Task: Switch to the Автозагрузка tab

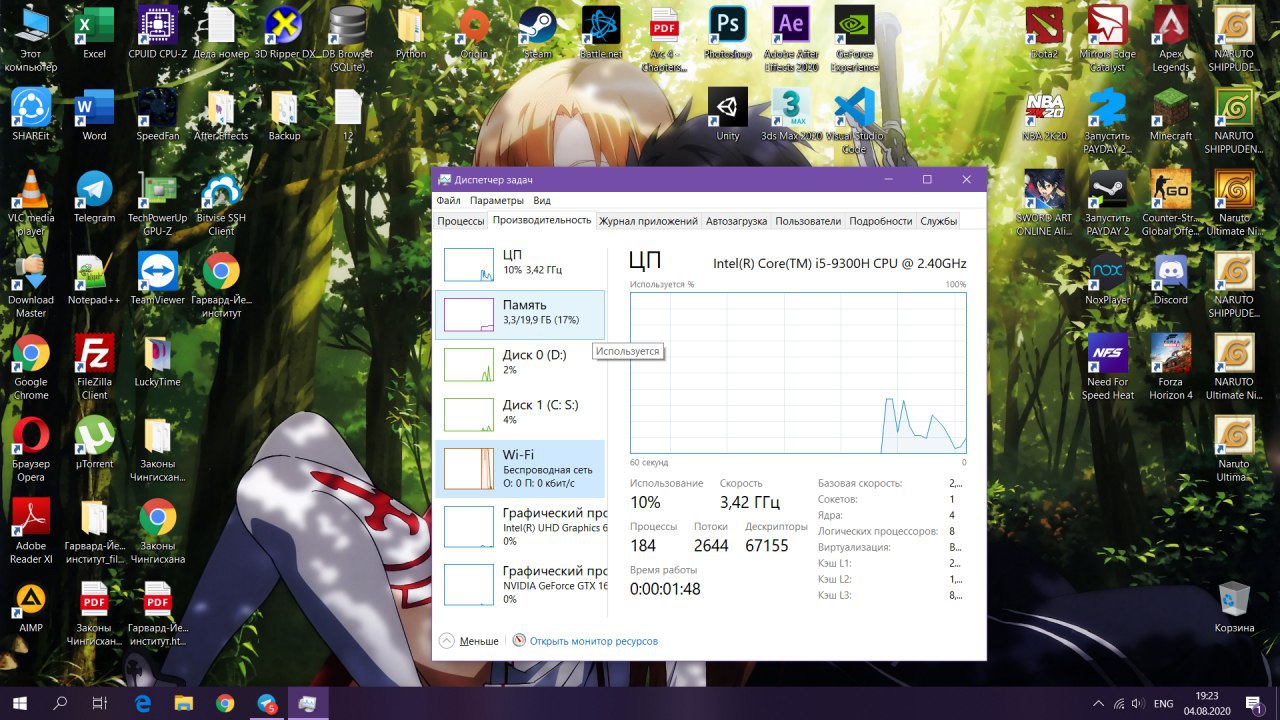Action: pyautogui.click(x=736, y=221)
